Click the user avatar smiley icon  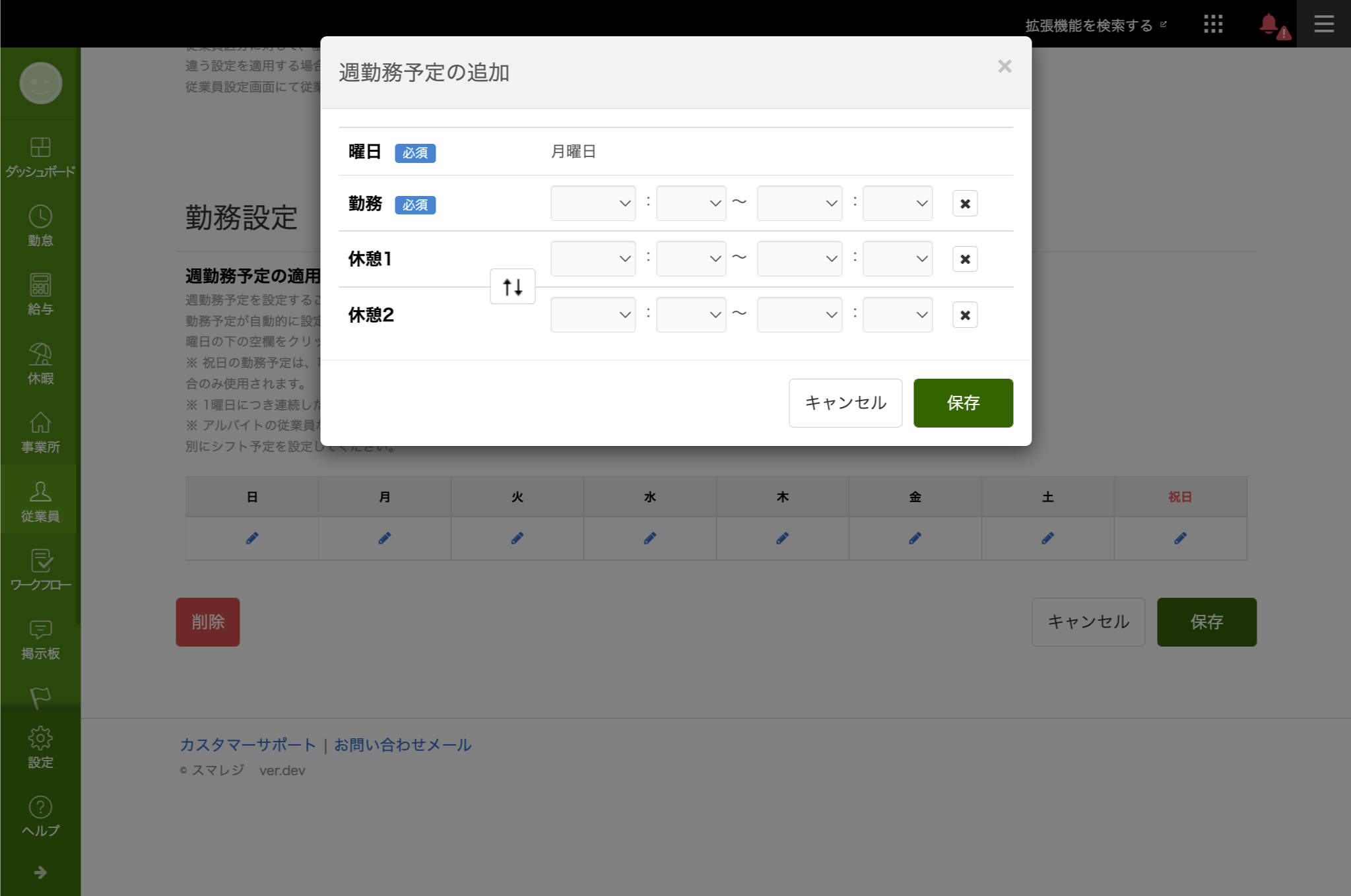coord(41,83)
